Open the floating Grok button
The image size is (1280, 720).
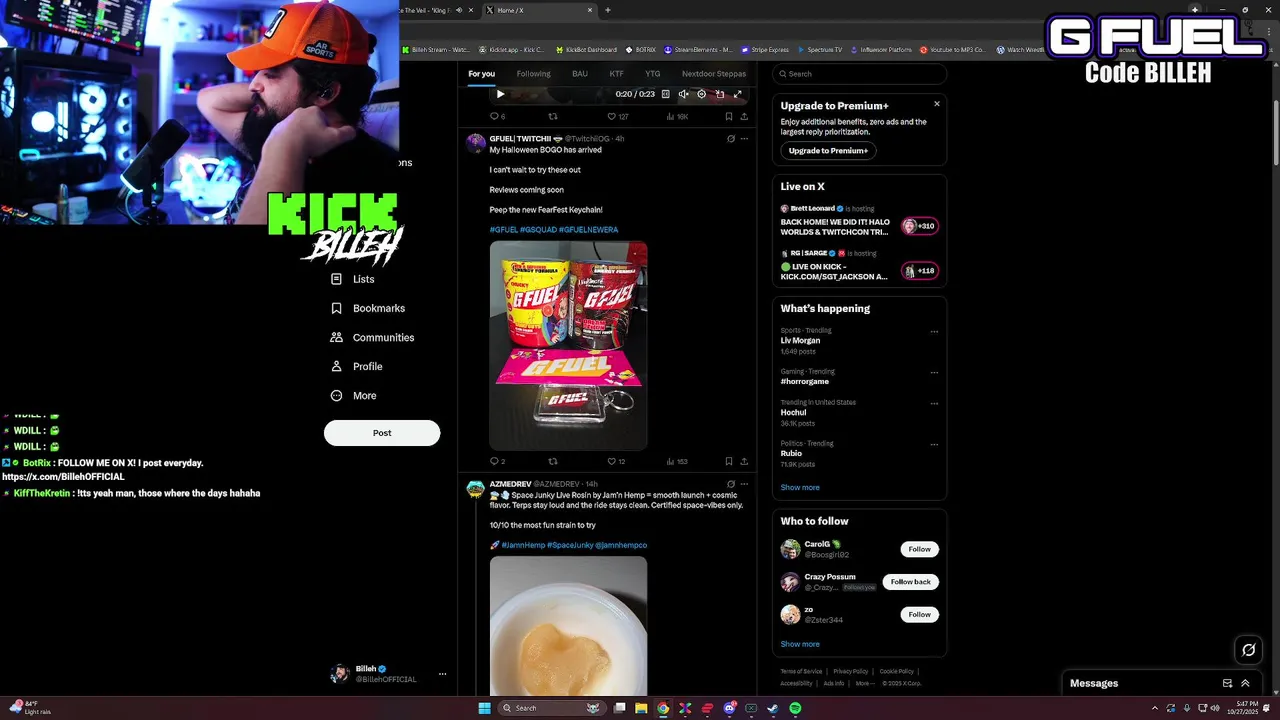click(x=1249, y=650)
